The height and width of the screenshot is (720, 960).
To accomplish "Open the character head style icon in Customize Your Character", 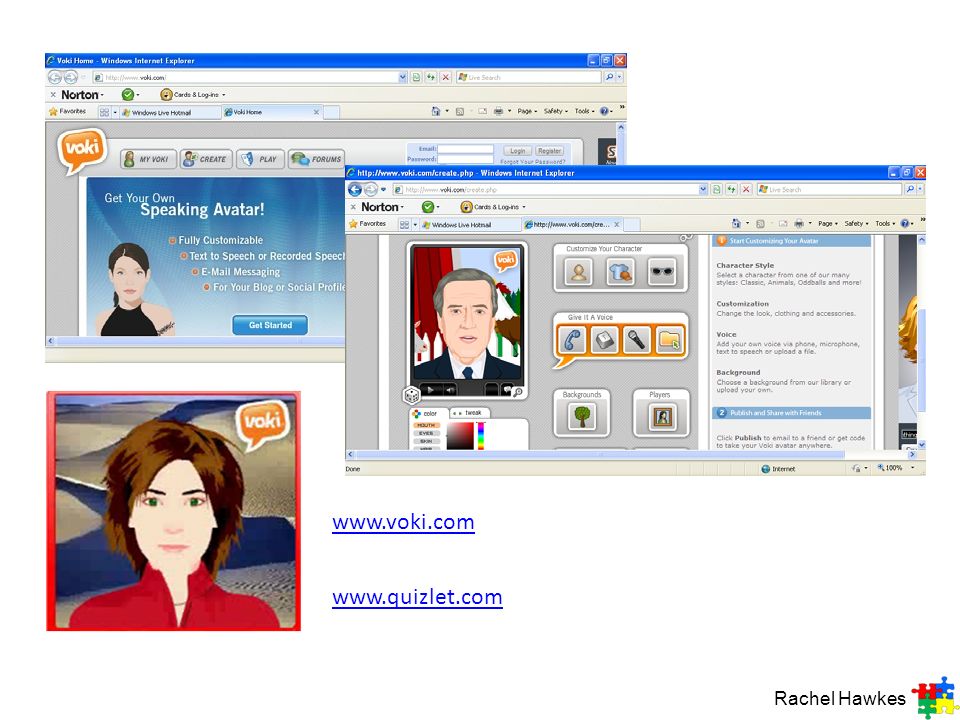I will 579,271.
